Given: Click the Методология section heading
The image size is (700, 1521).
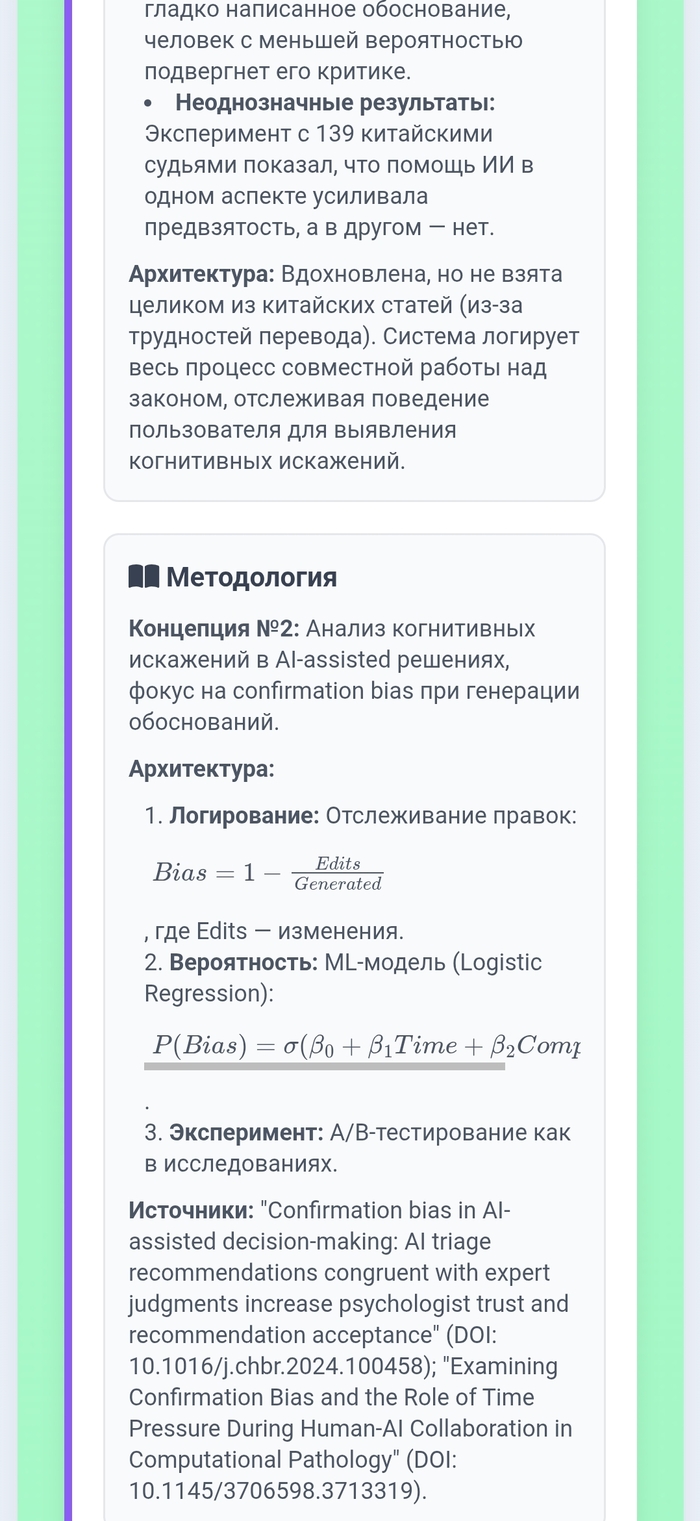Looking at the screenshot, I should pyautogui.click(x=251, y=577).
